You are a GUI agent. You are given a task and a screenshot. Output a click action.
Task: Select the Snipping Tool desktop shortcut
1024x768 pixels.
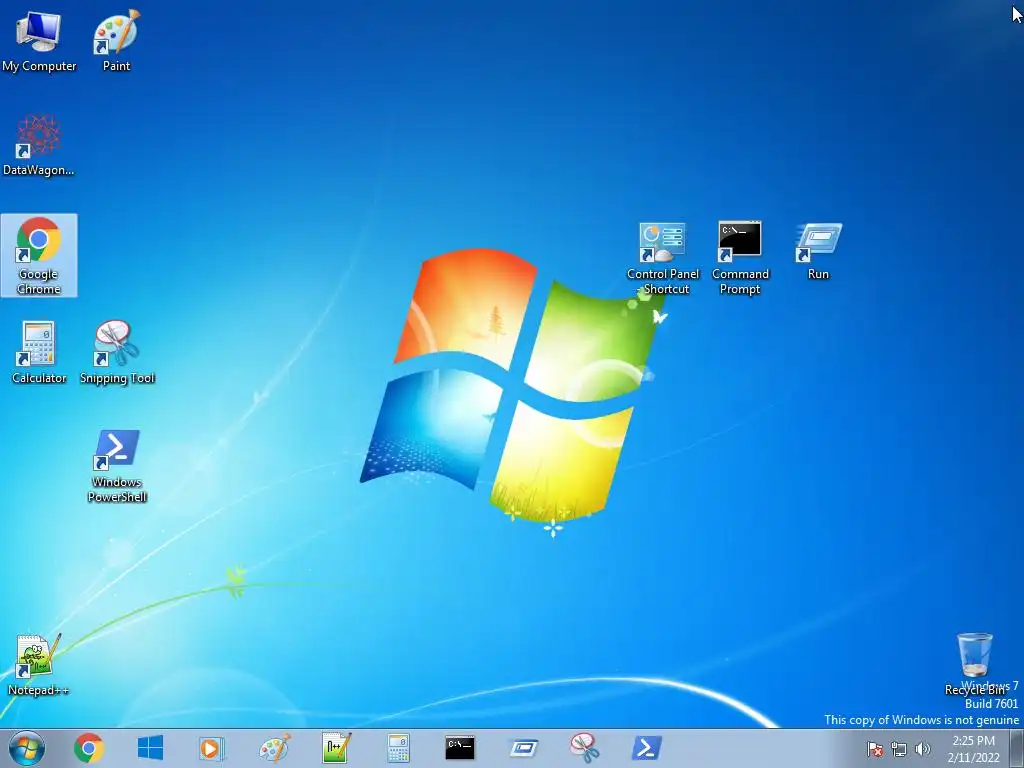[x=117, y=353]
